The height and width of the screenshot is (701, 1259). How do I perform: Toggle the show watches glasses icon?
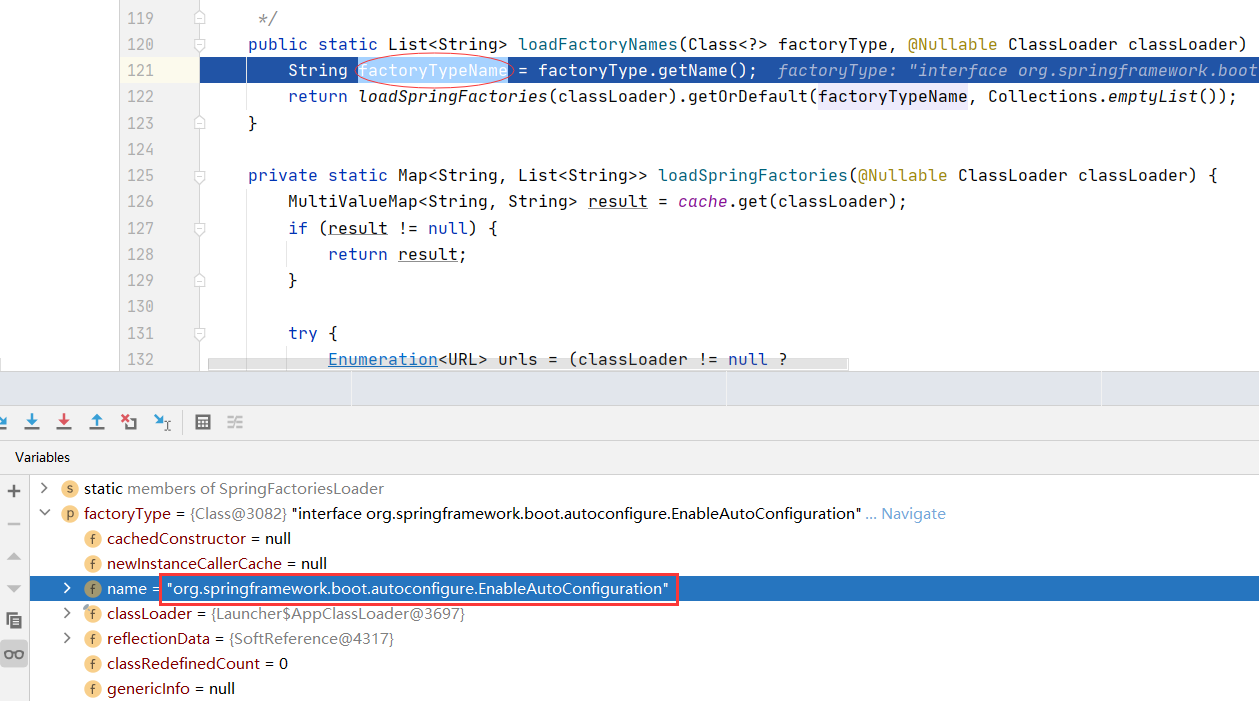click(14, 654)
